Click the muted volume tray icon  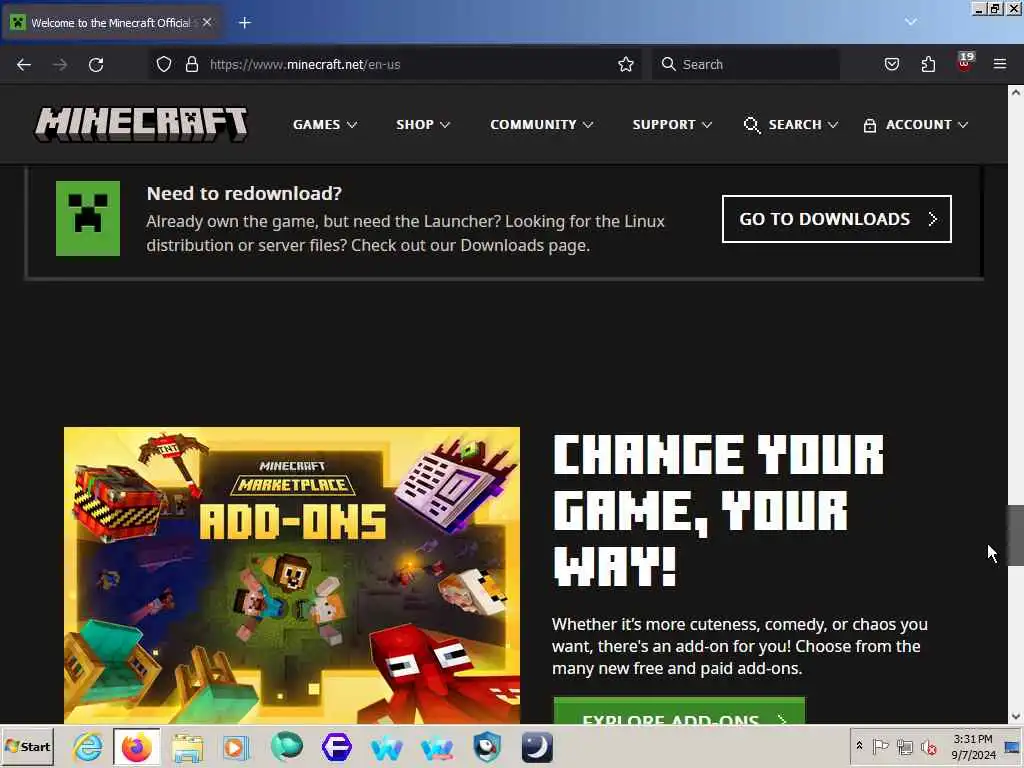(x=928, y=746)
